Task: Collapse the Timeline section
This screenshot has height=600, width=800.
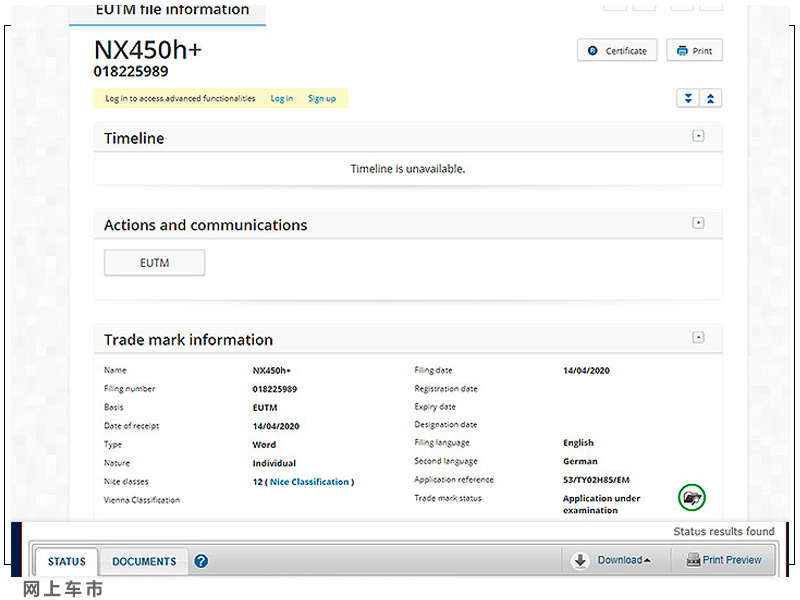Action: pos(698,136)
